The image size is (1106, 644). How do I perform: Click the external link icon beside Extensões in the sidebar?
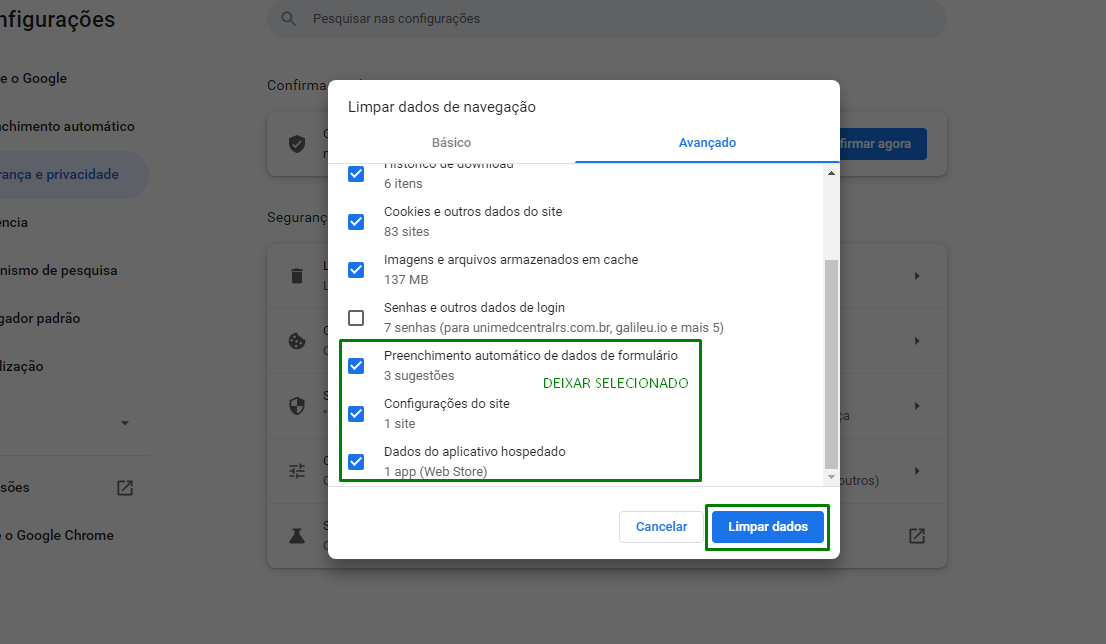125,488
